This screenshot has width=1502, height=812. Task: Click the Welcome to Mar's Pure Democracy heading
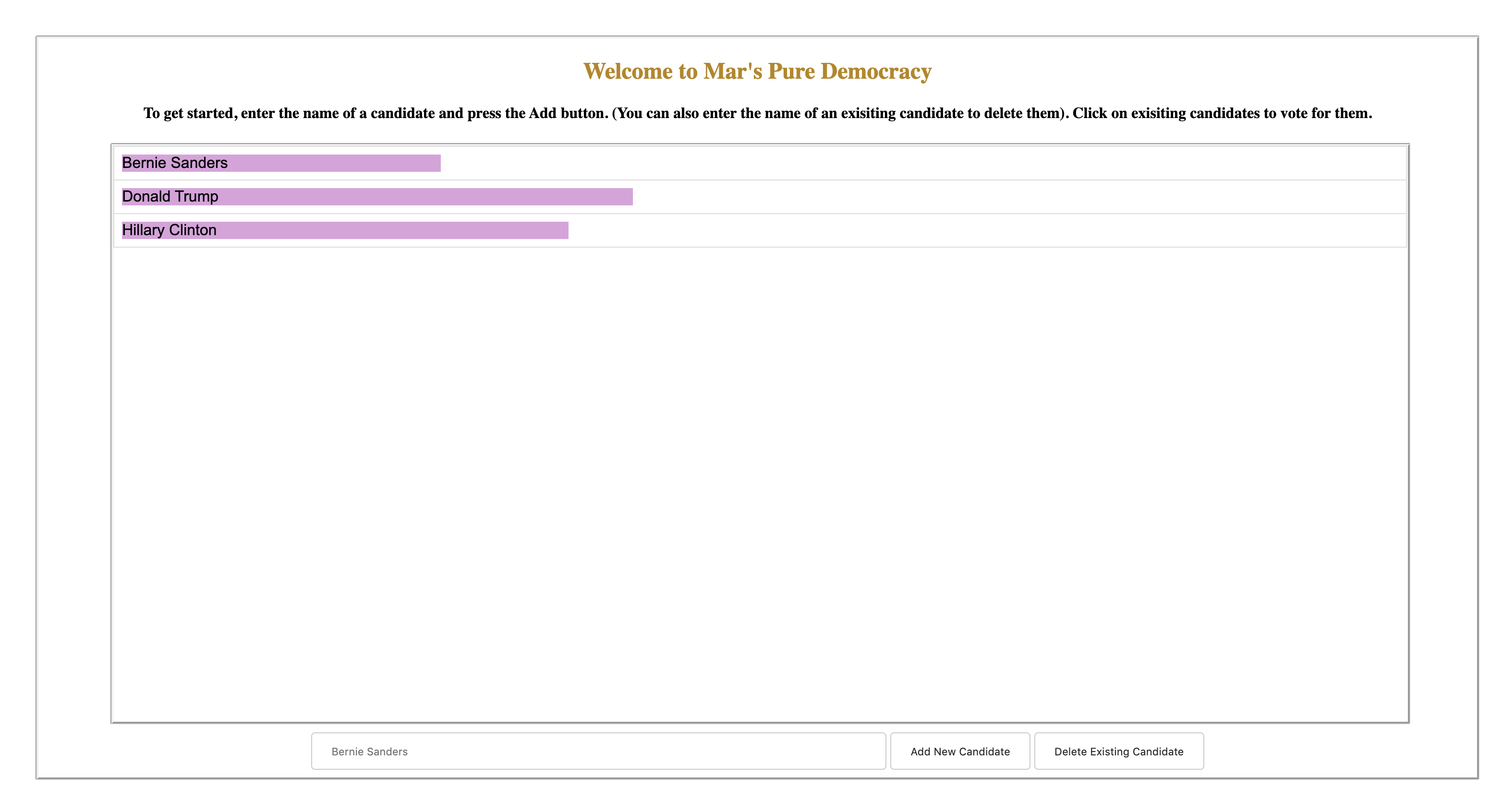(757, 71)
